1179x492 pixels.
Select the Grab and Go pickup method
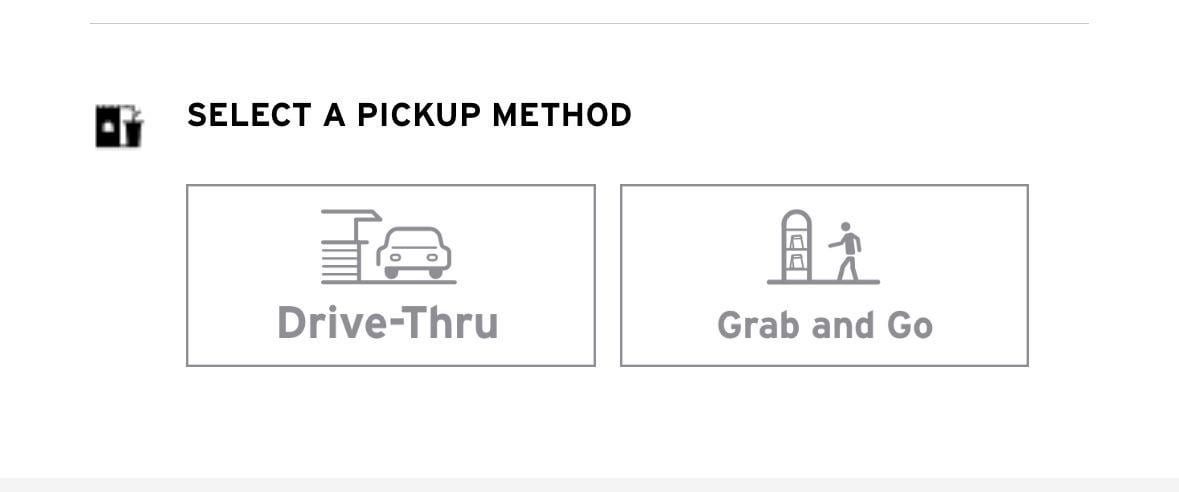coord(824,275)
